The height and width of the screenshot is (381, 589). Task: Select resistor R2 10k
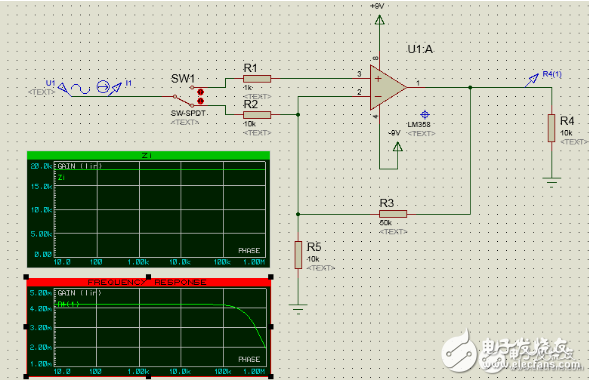coord(257,115)
